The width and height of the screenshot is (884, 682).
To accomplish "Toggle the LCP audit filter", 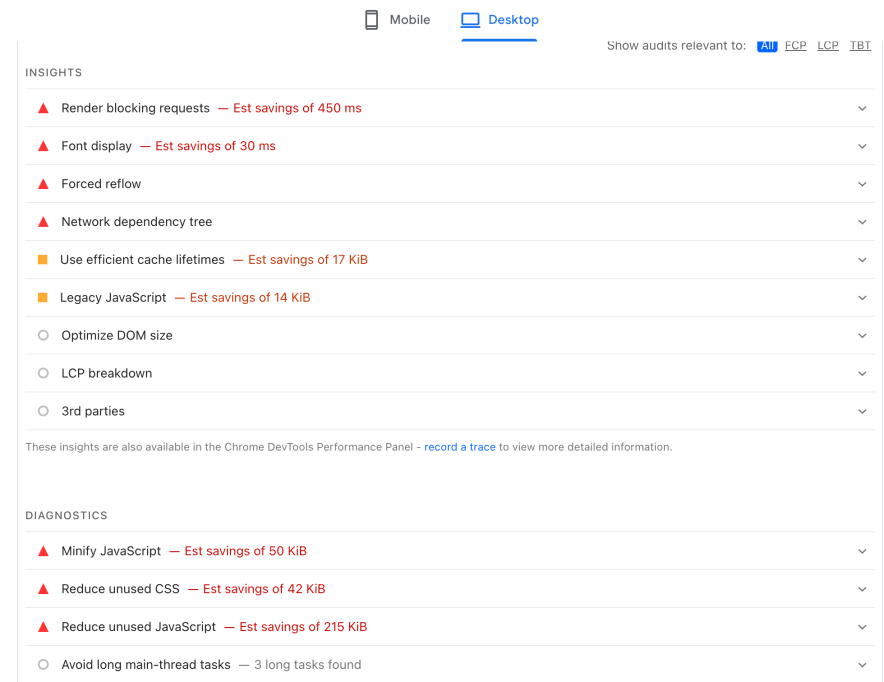I will click(827, 45).
